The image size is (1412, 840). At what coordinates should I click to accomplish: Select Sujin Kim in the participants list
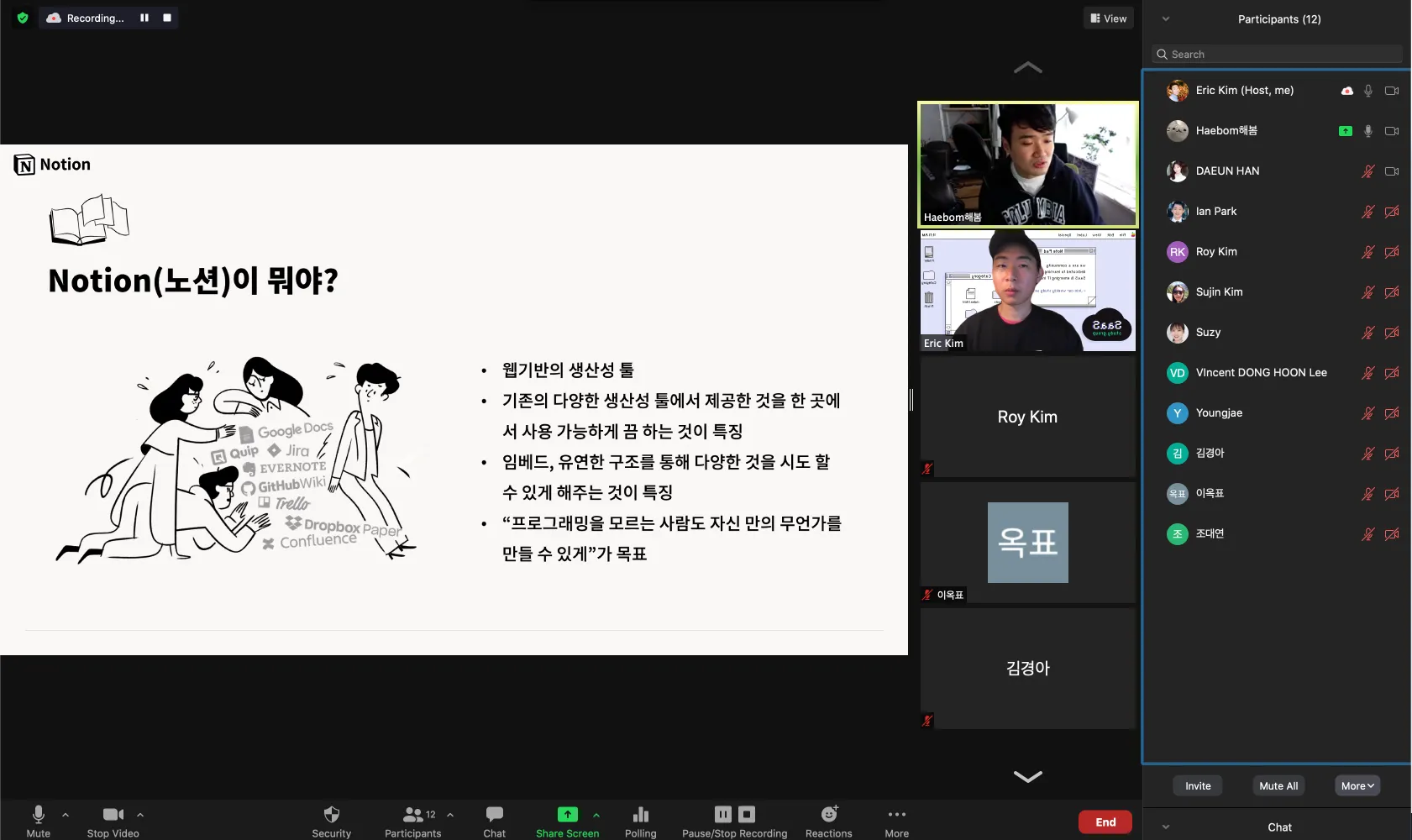(x=1277, y=292)
